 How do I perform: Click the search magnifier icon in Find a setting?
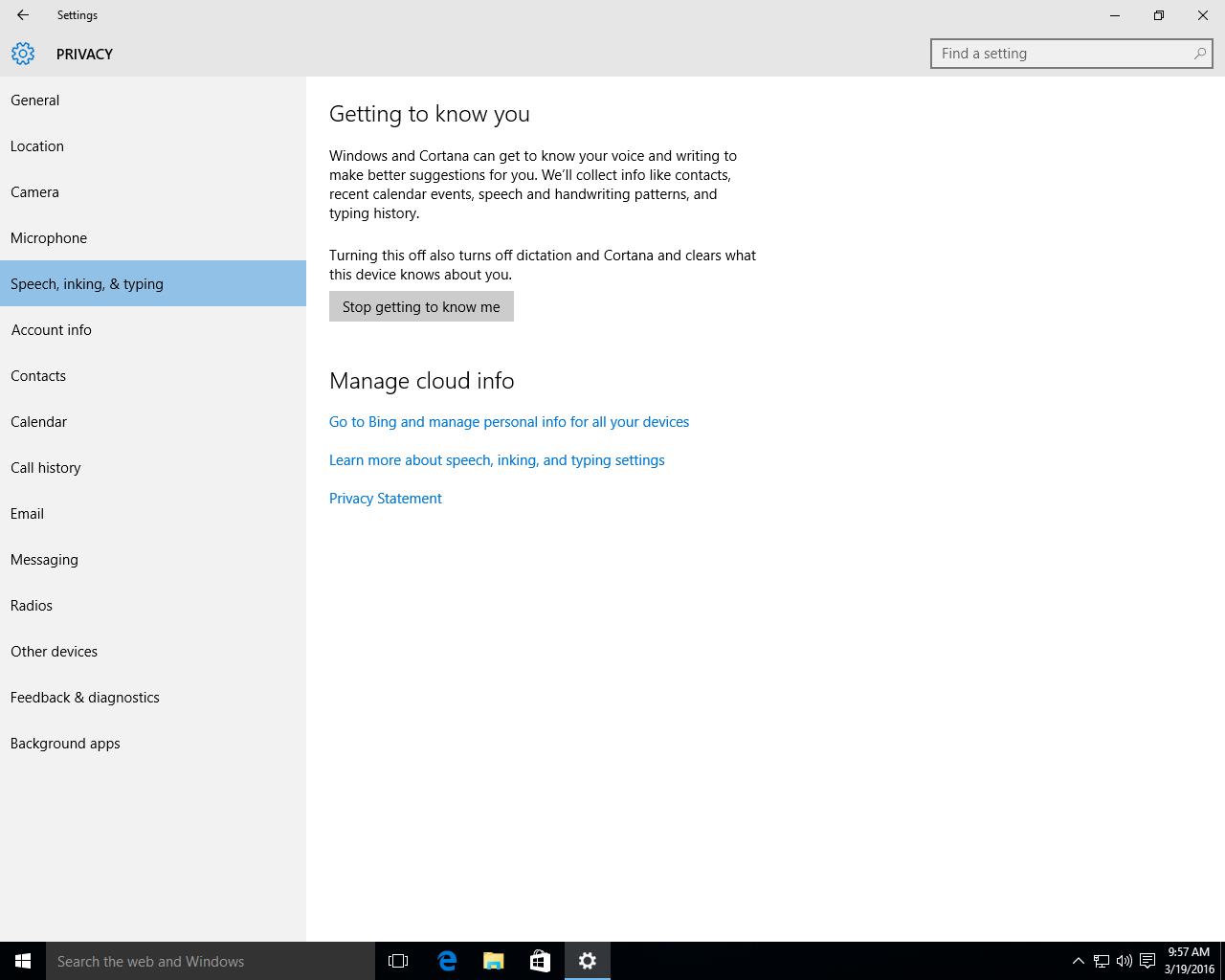point(1199,54)
